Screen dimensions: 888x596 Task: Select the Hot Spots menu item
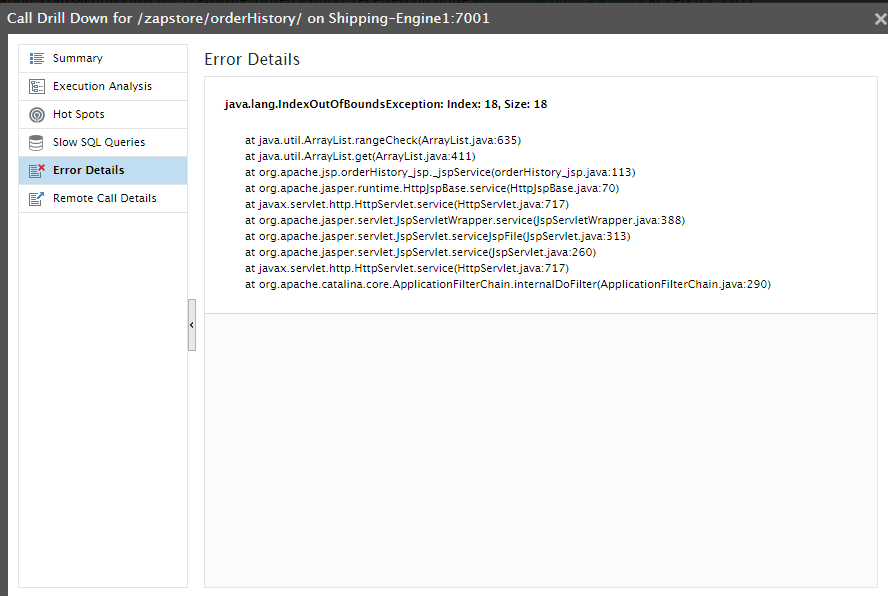[x=103, y=114]
